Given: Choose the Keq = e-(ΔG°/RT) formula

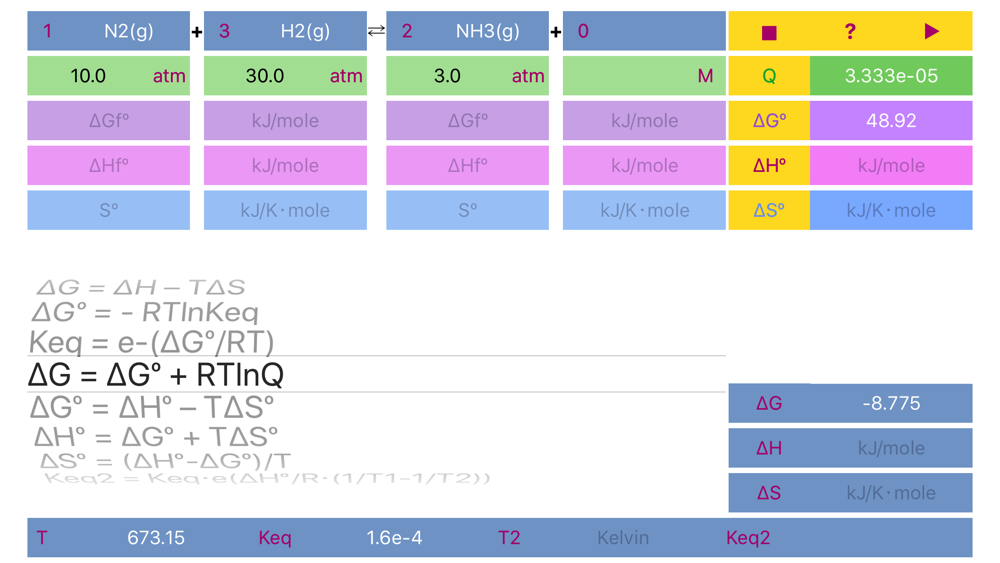Looking at the screenshot, I should (152, 342).
